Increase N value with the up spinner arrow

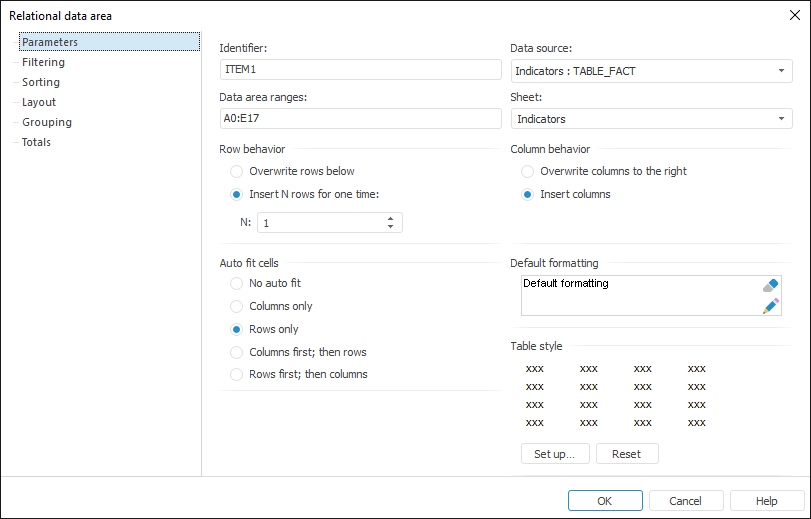coord(390,218)
